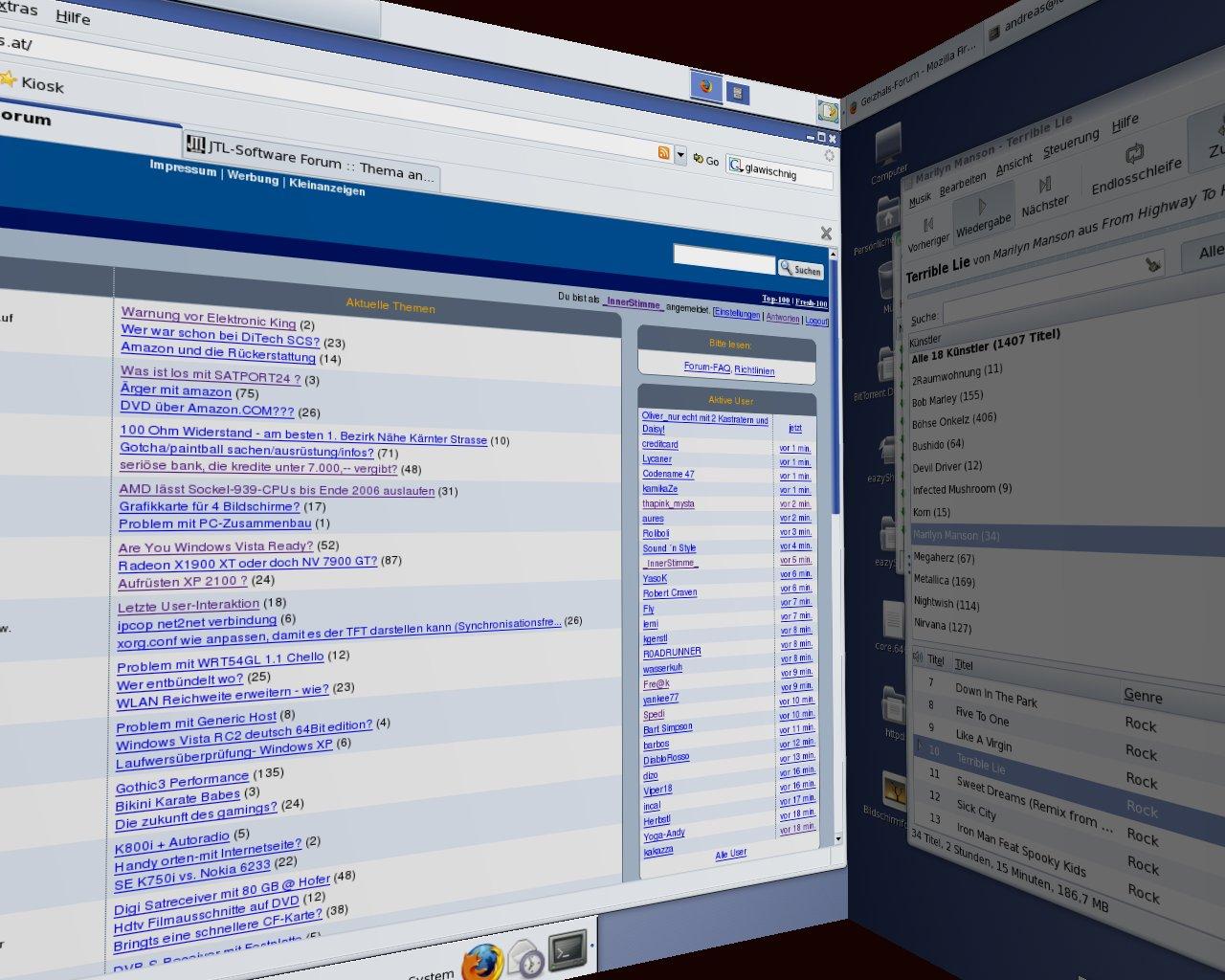The width and height of the screenshot is (1225, 980).
Task: Open the Forum-FAQ link
Action: [x=707, y=367]
